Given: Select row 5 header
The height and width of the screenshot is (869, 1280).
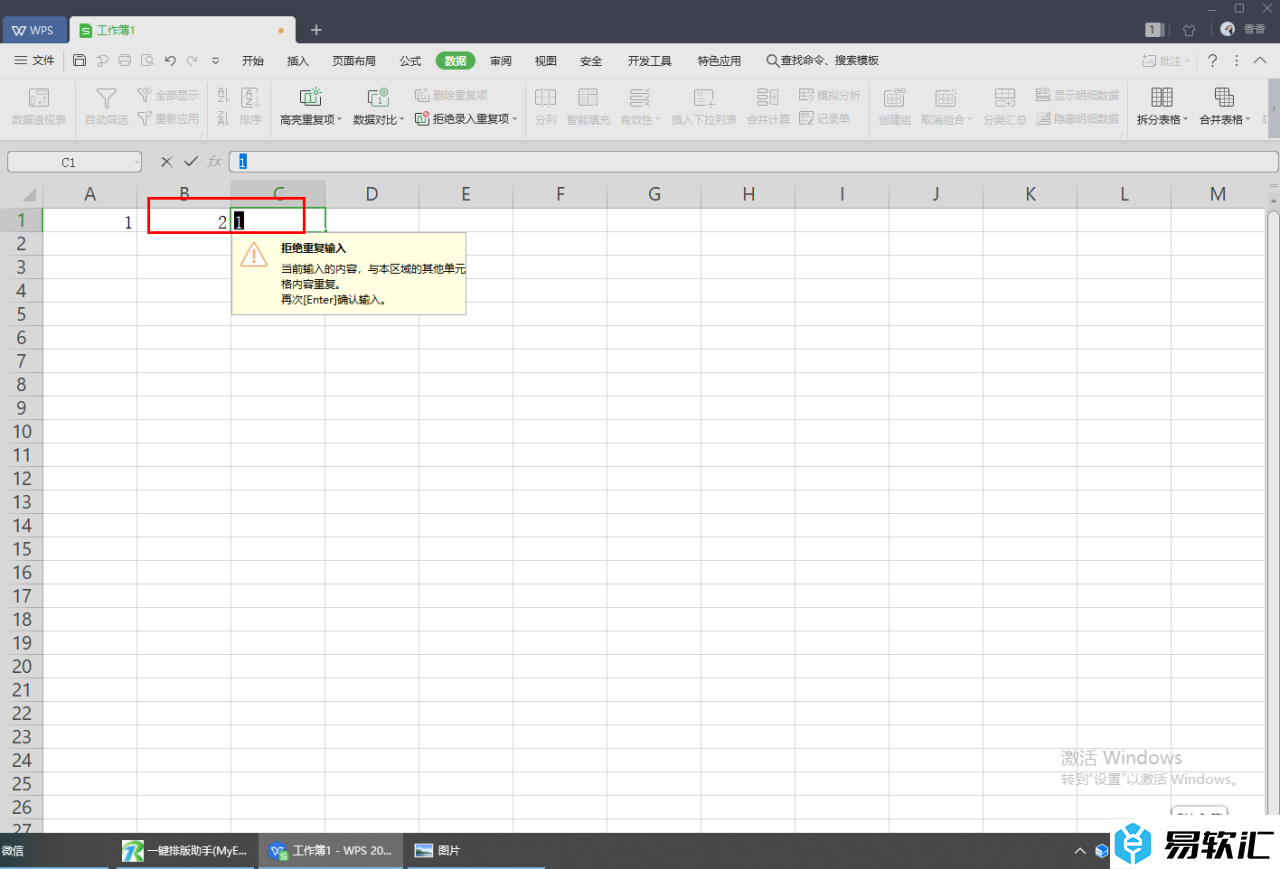Looking at the screenshot, I should tap(21, 314).
